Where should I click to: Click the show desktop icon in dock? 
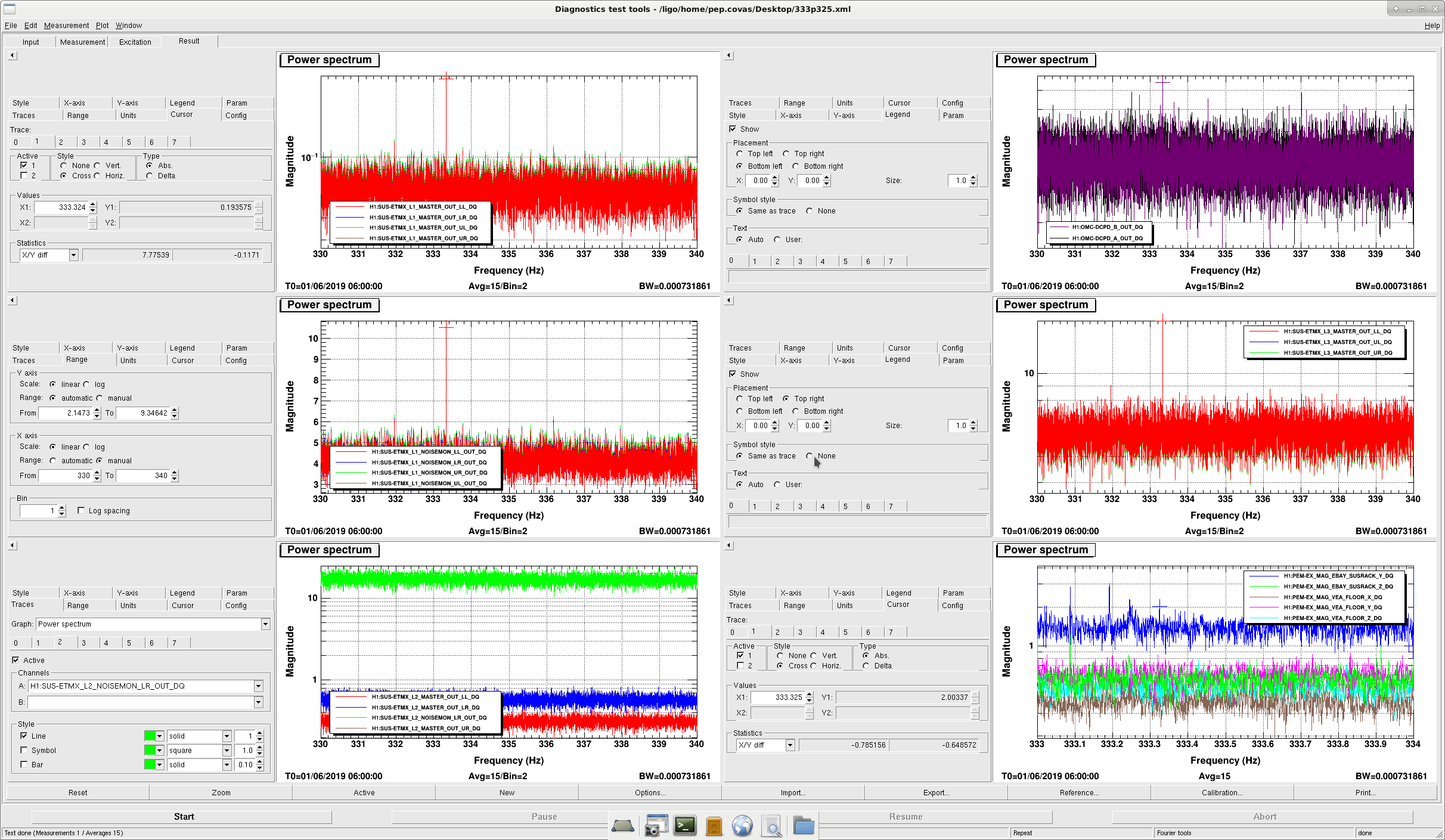623,826
